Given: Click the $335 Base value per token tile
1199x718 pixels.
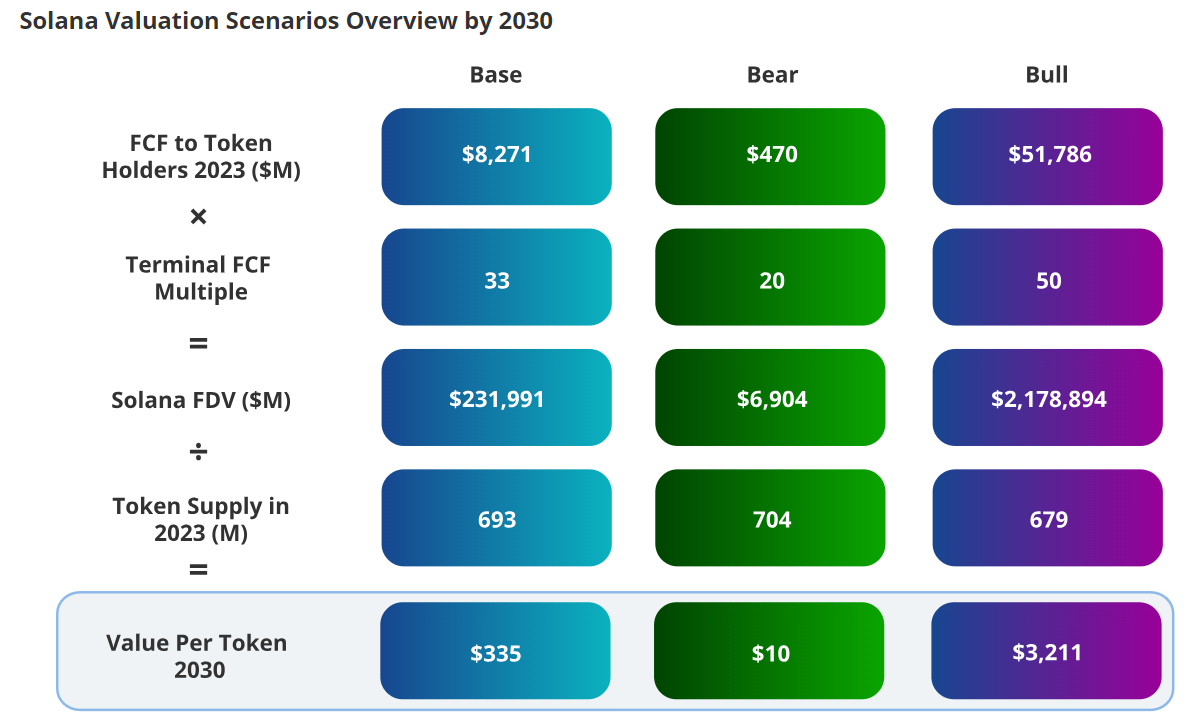Looking at the screenshot, I should 496,651.
